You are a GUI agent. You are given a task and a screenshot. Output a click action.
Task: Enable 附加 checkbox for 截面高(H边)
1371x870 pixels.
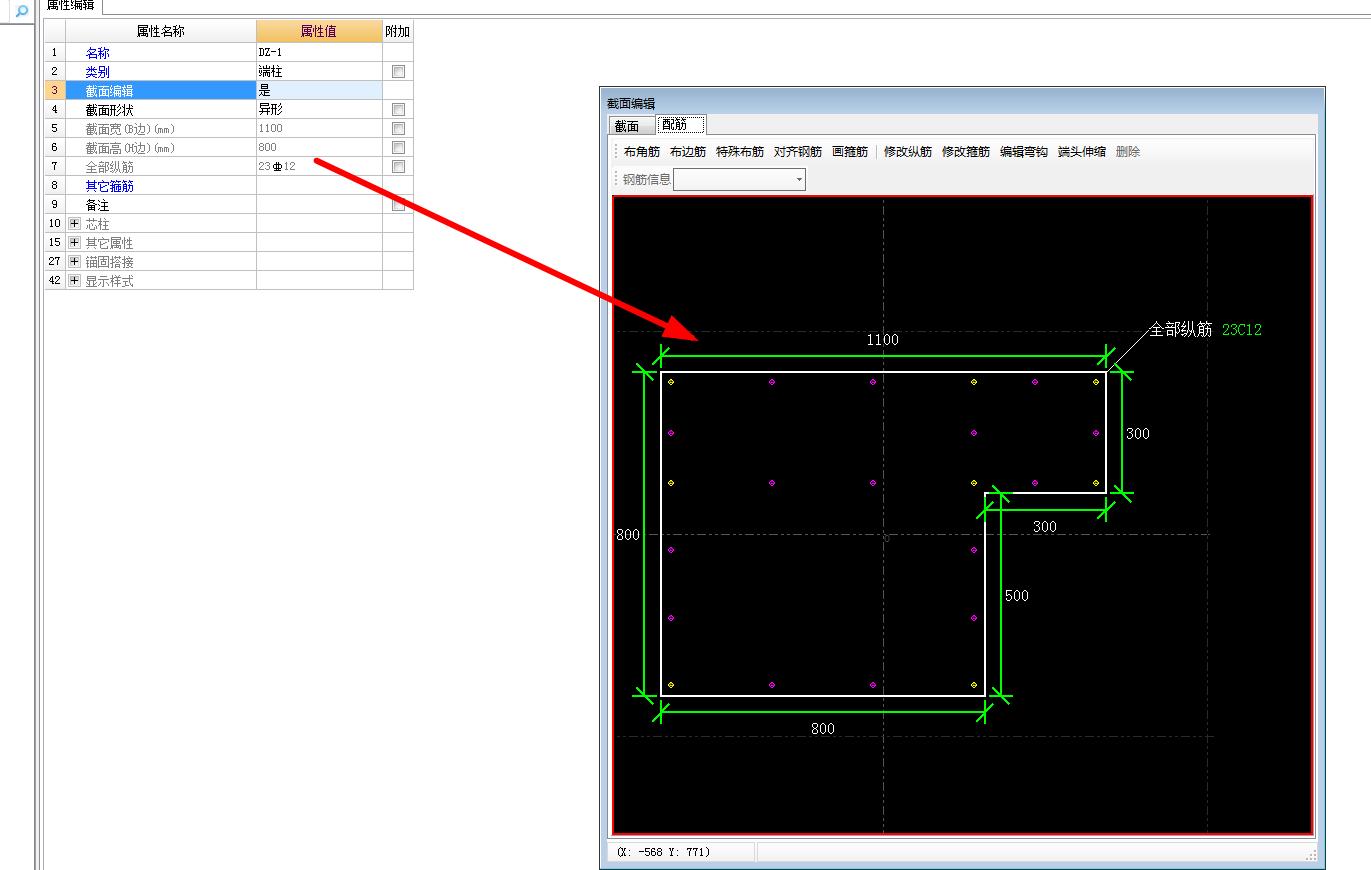point(398,148)
